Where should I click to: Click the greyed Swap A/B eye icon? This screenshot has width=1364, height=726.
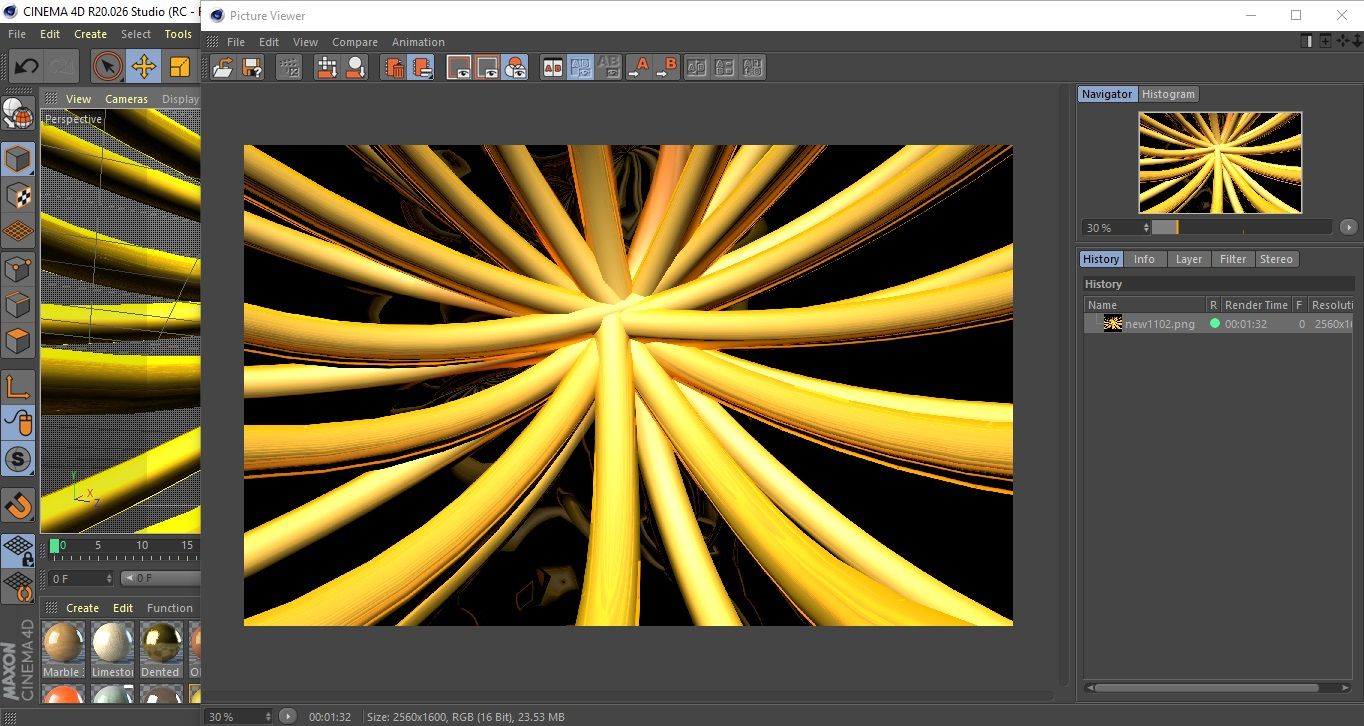[x=608, y=67]
